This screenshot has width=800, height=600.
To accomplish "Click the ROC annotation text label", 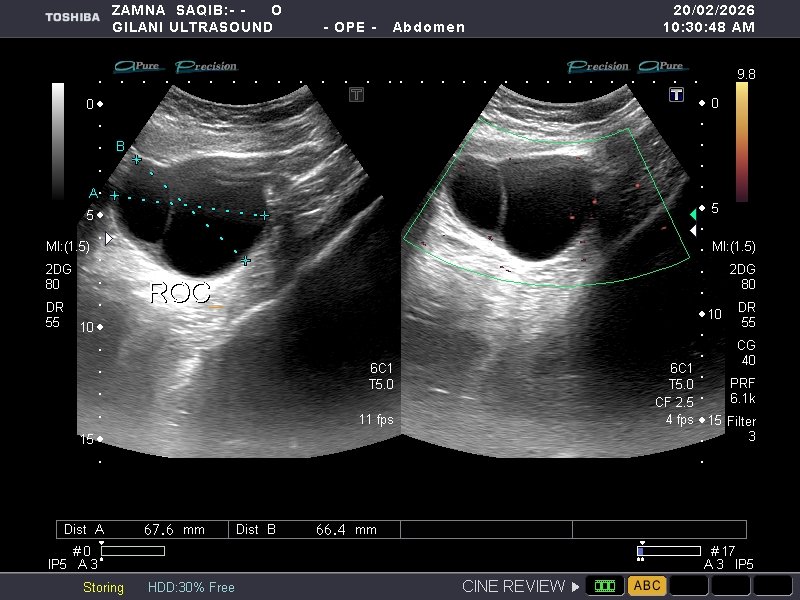I will coord(181,293).
